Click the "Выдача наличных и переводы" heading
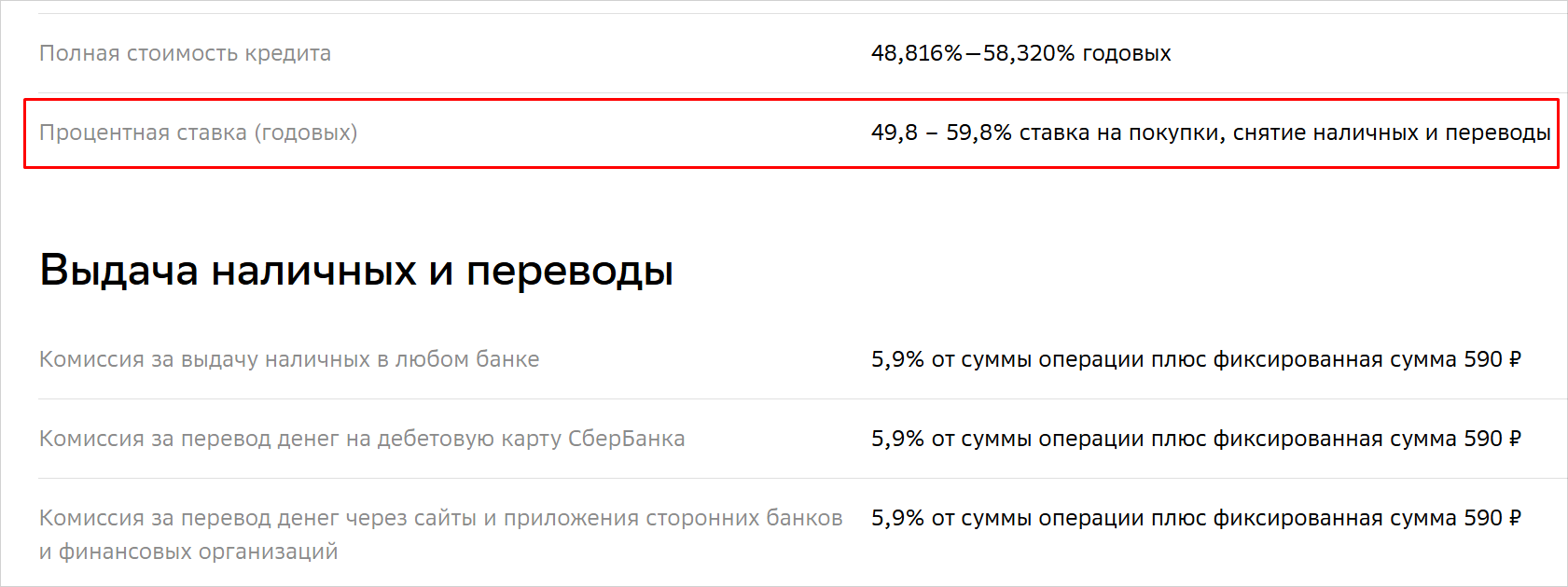Viewport: 1568px width, 587px height. (356, 271)
